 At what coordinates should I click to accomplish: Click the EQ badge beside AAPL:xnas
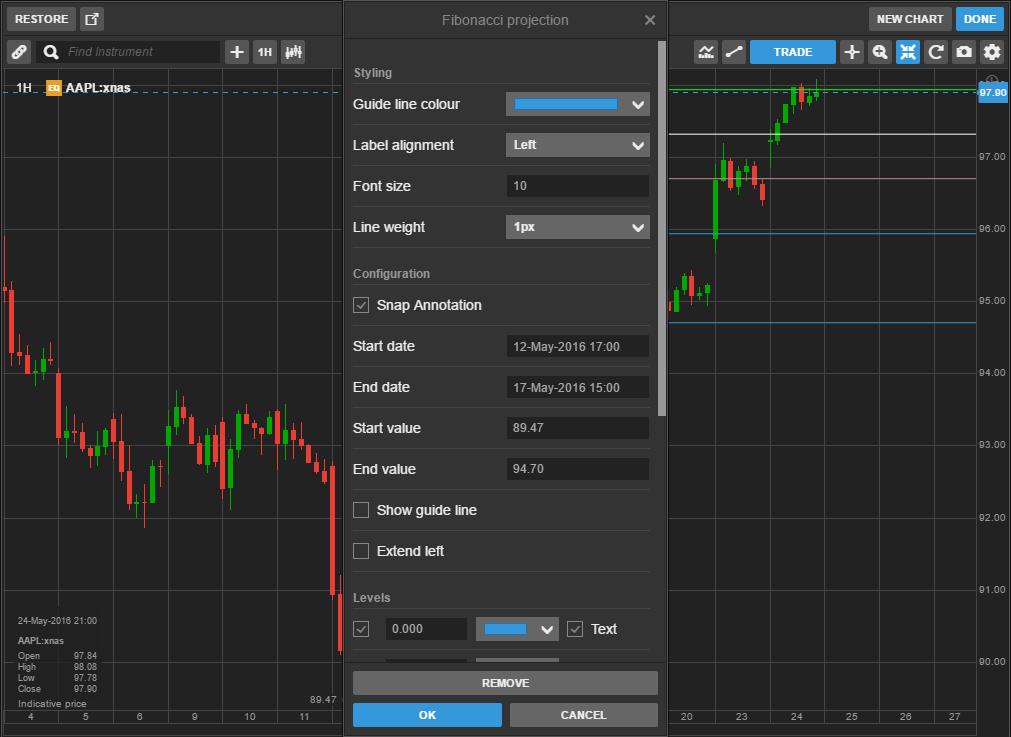tap(54, 88)
